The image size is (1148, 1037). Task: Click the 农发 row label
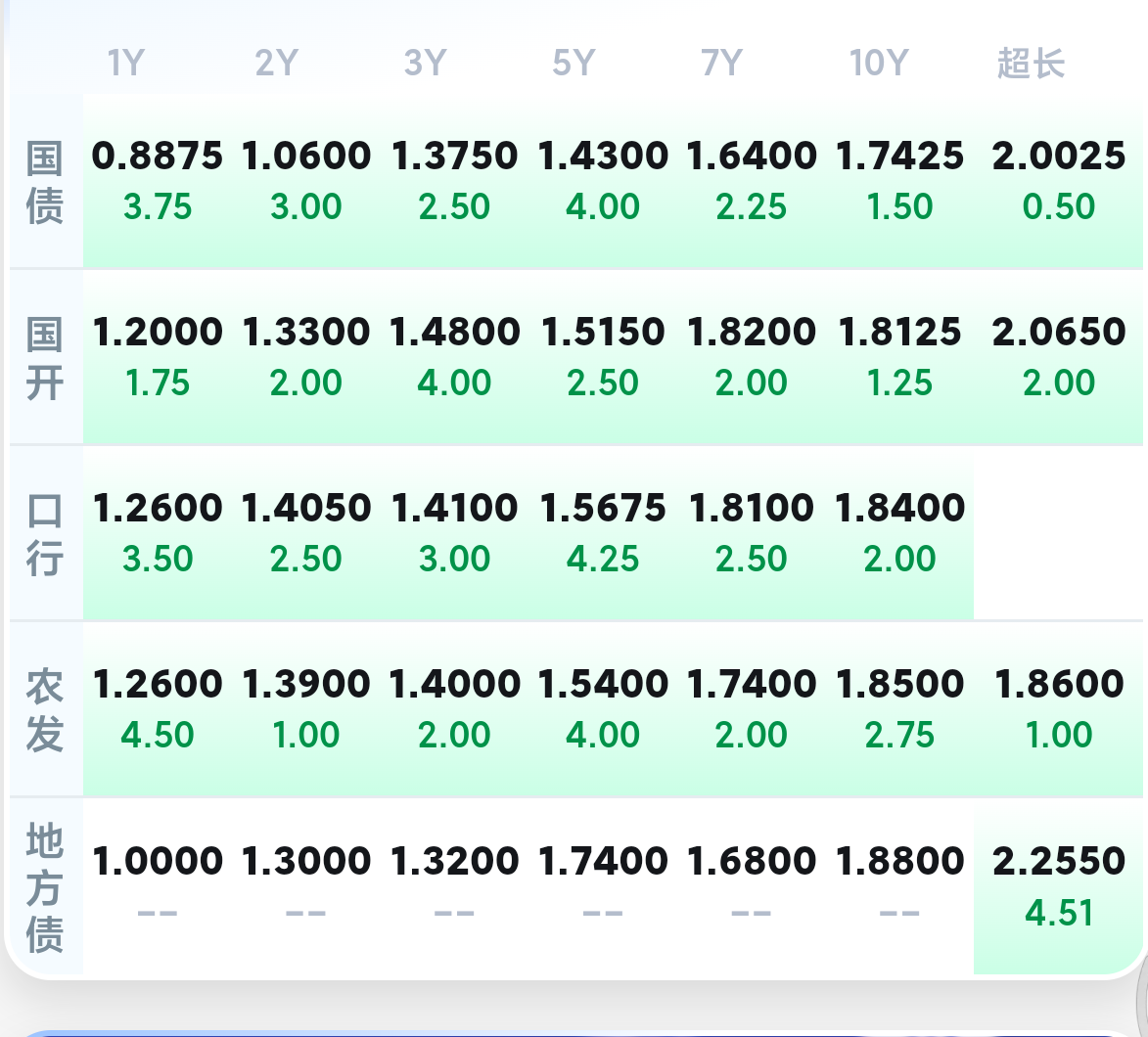(x=45, y=710)
